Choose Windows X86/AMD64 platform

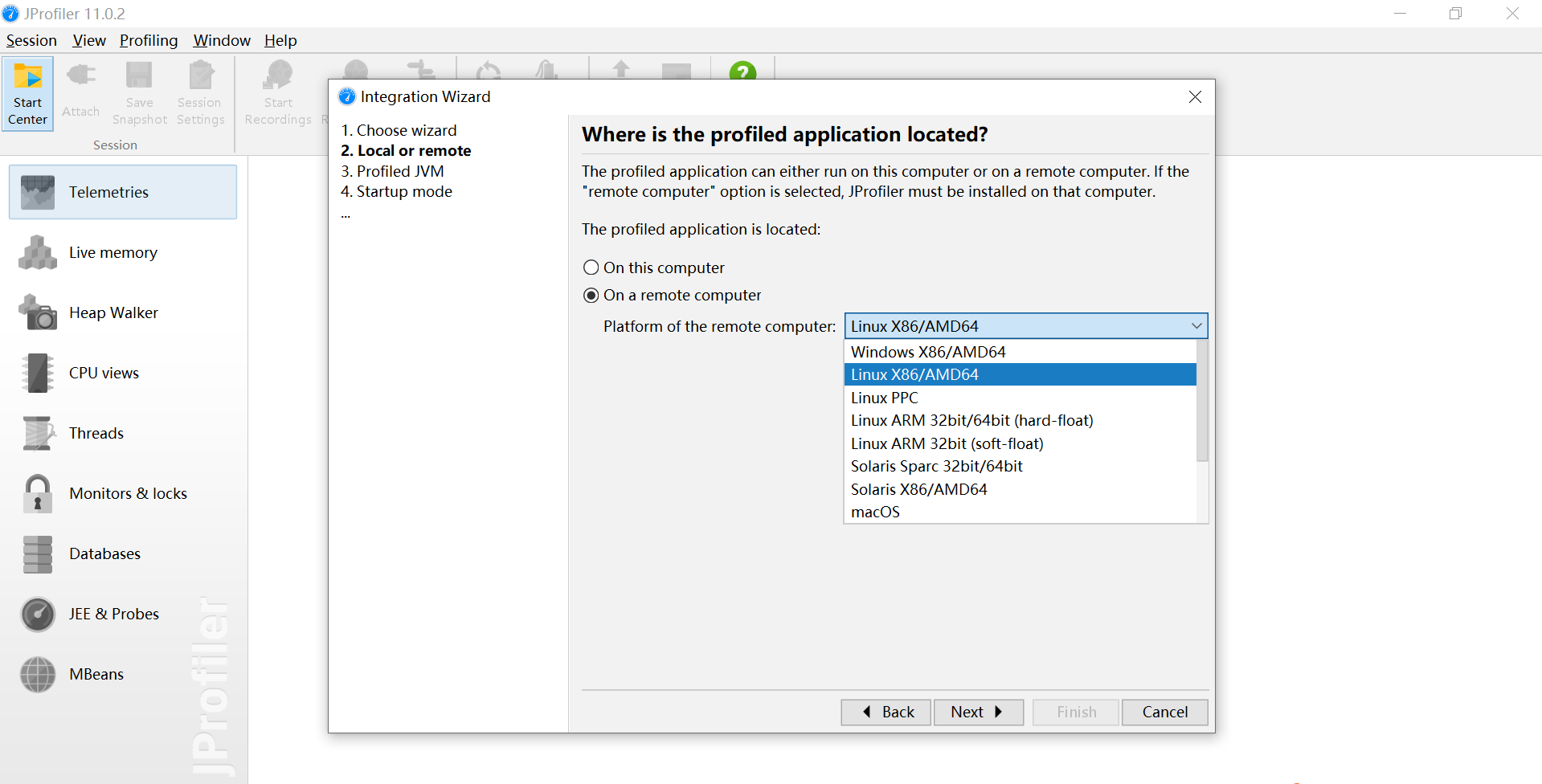(1020, 352)
